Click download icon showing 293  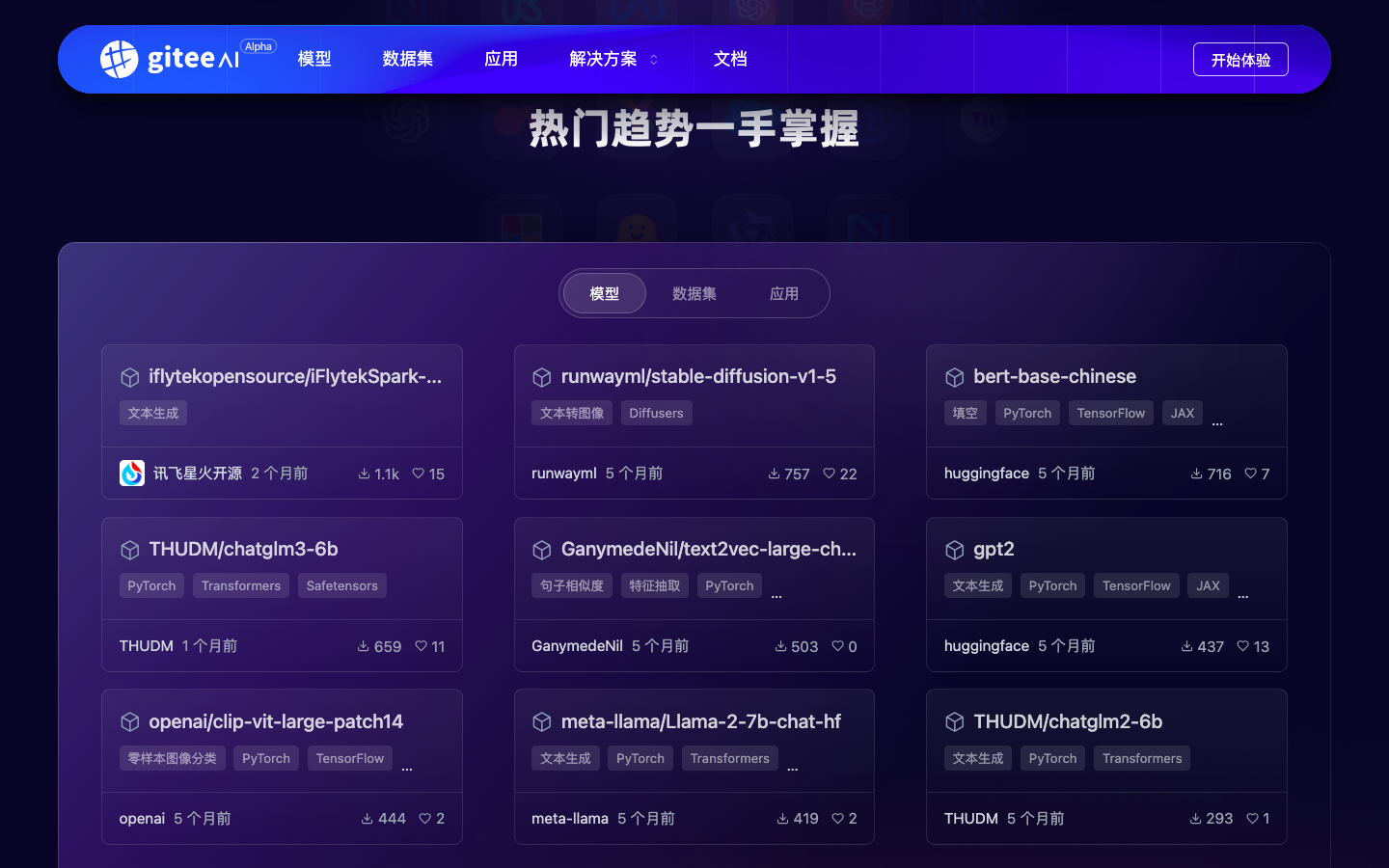pyautogui.click(x=1196, y=819)
